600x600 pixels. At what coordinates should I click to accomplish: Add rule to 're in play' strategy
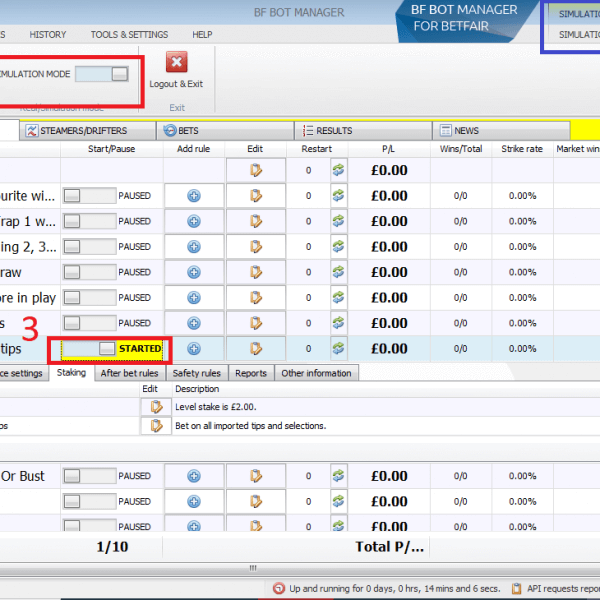(194, 298)
